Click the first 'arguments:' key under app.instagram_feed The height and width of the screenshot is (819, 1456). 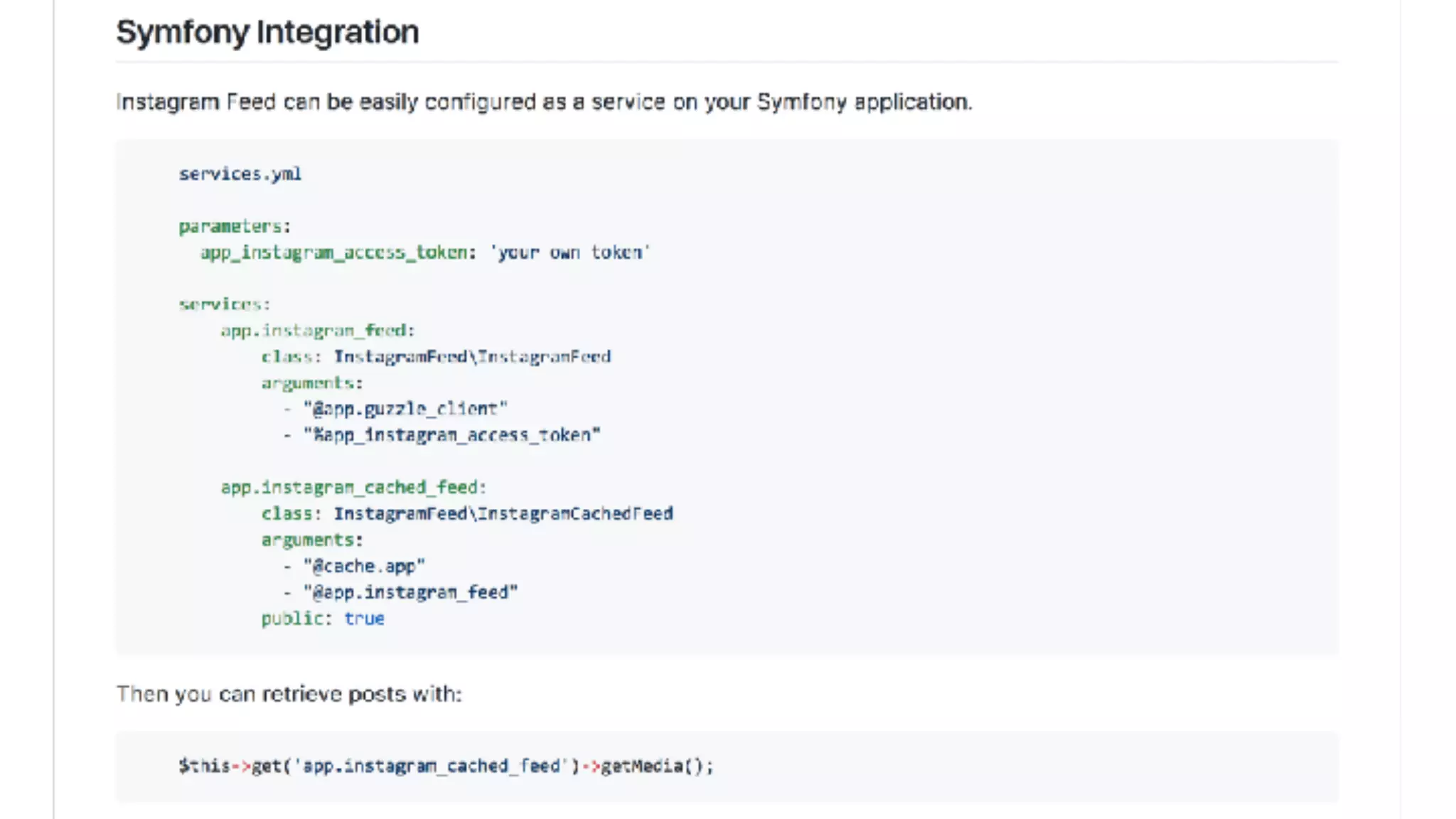(x=312, y=383)
